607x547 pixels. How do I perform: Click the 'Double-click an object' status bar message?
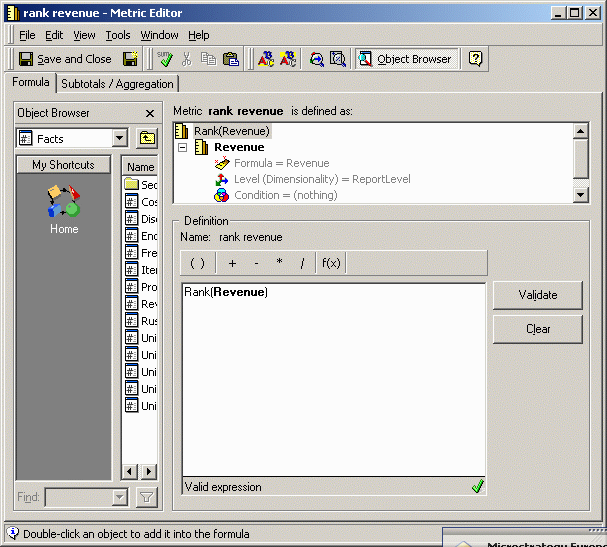136,534
